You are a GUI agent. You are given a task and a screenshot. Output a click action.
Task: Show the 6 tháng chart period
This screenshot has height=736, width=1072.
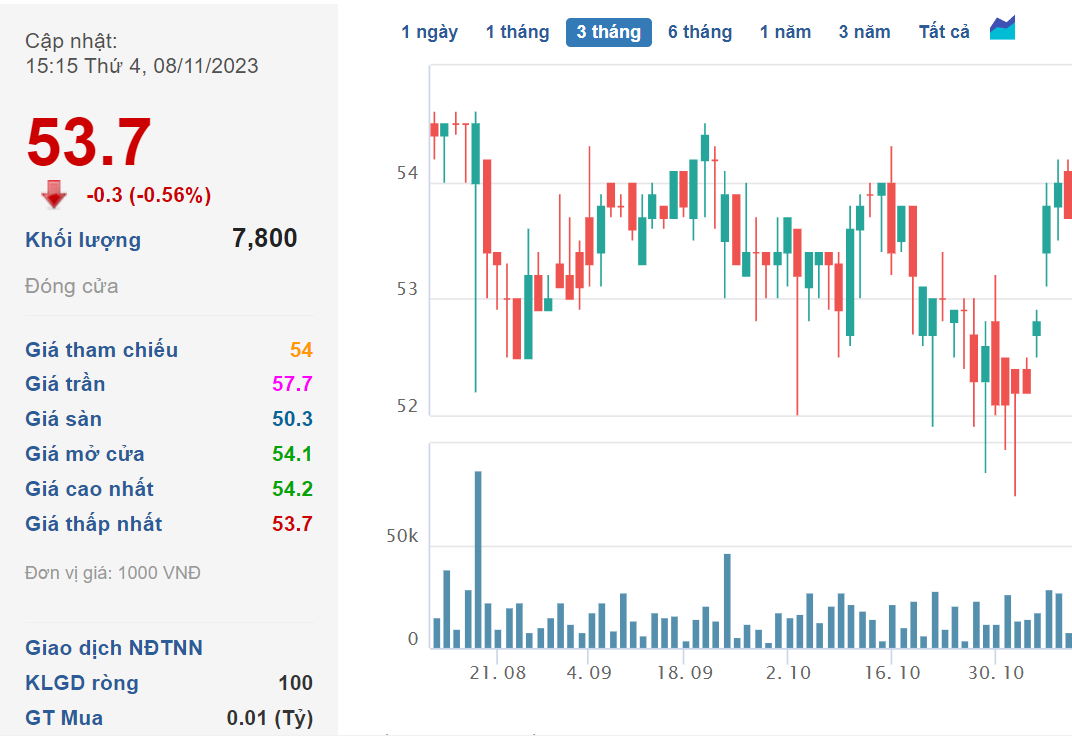coord(700,32)
